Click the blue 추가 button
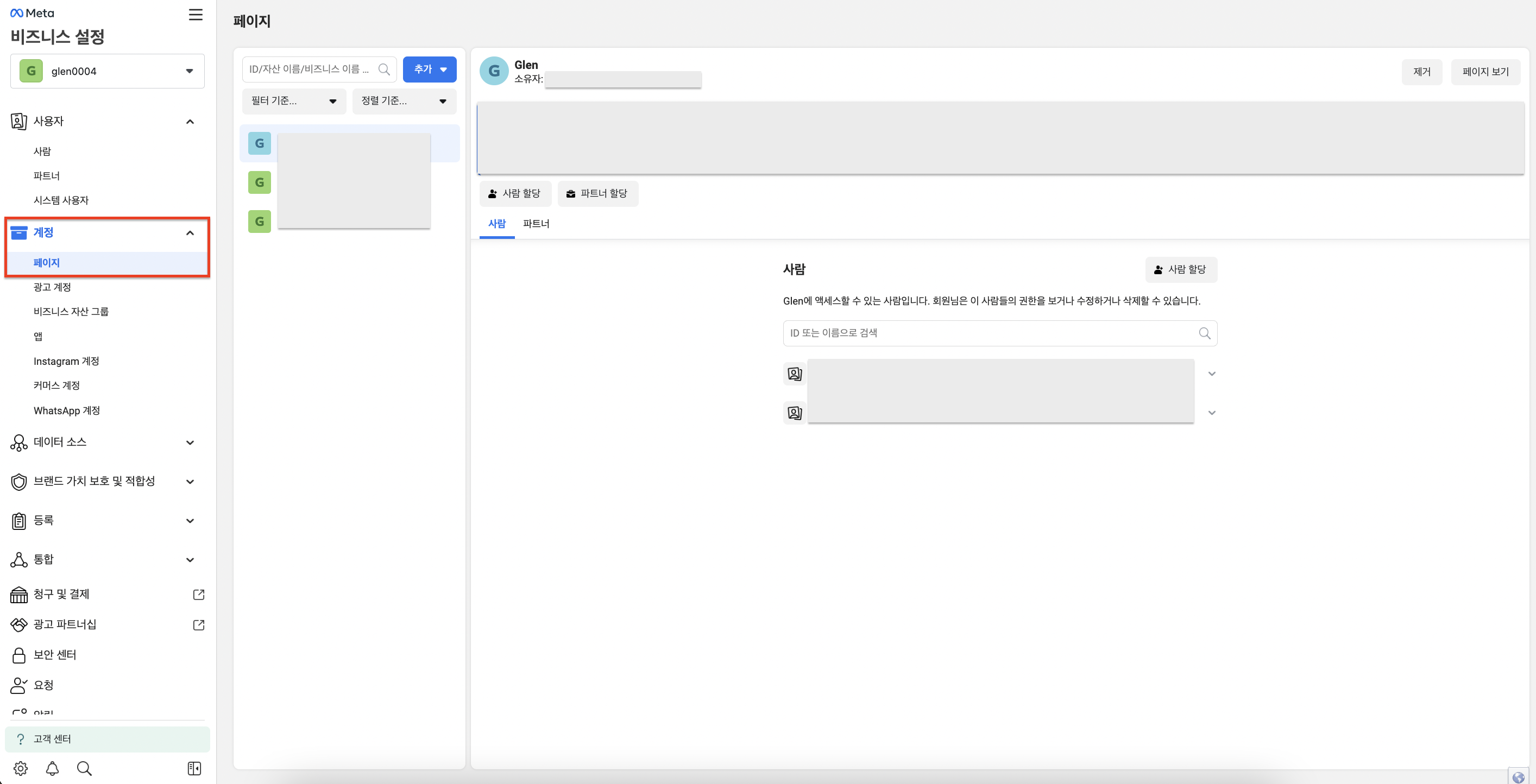 tap(429, 69)
